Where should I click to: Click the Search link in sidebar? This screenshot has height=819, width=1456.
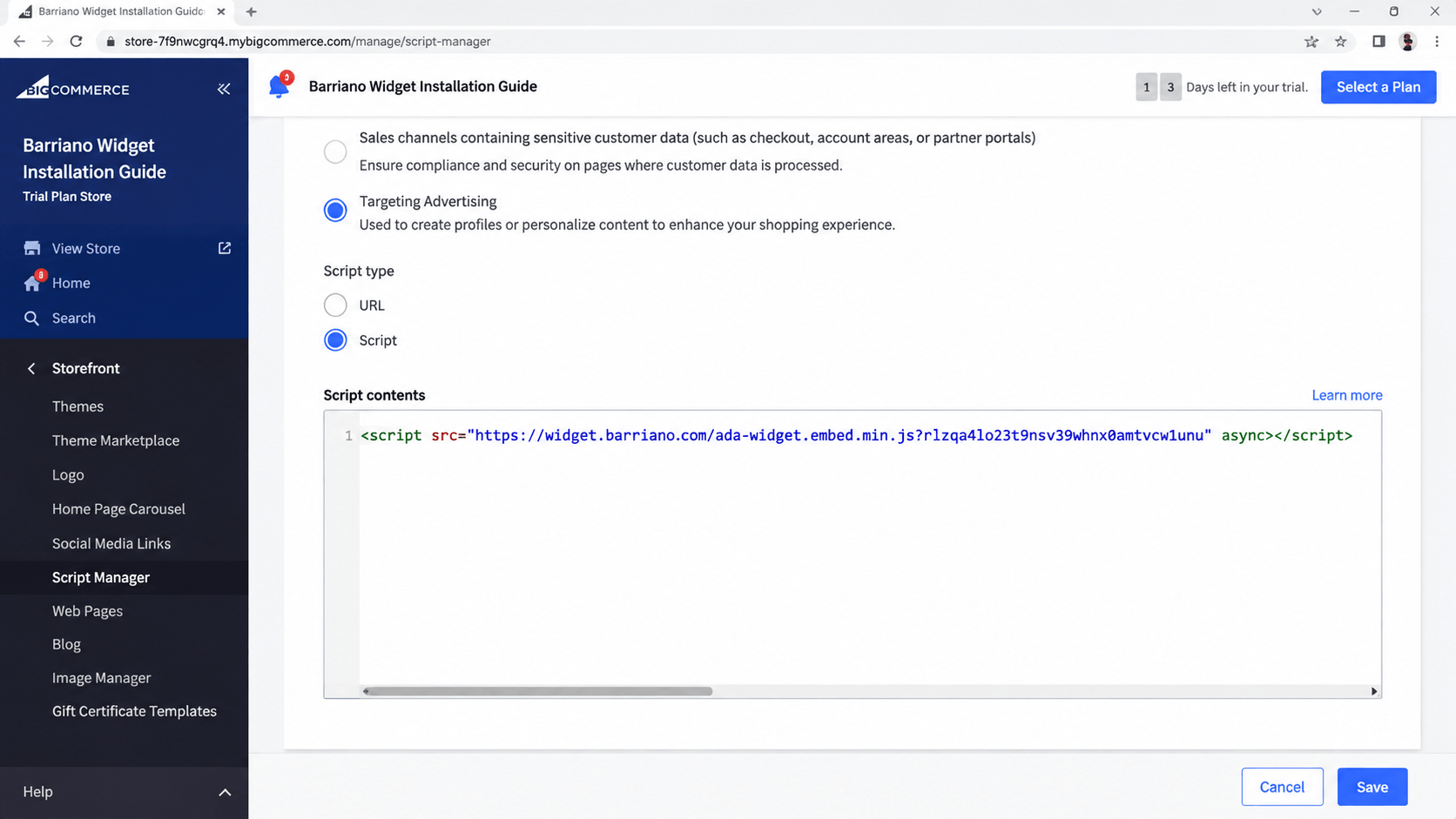point(74,318)
